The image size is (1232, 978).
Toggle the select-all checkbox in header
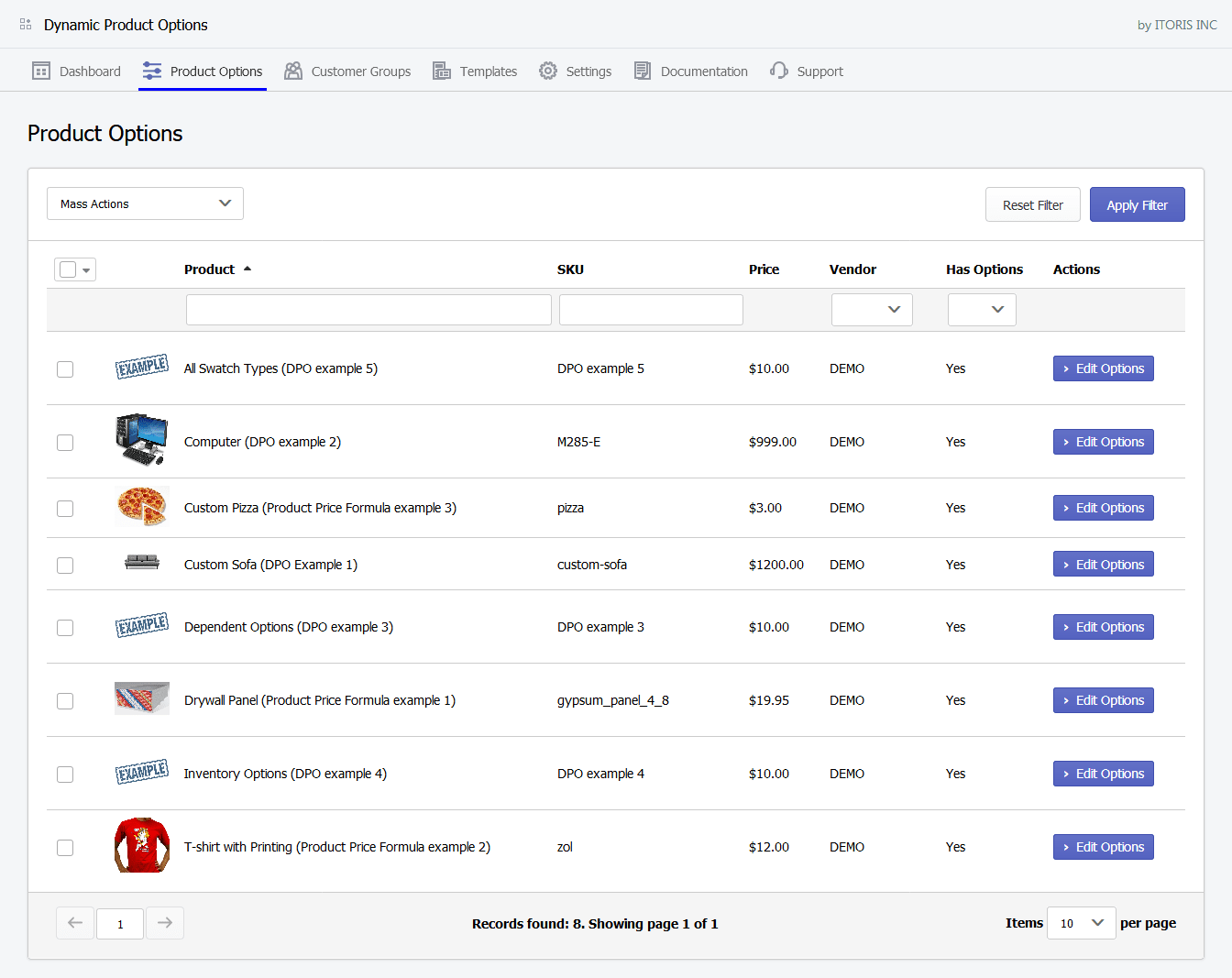coord(68,269)
